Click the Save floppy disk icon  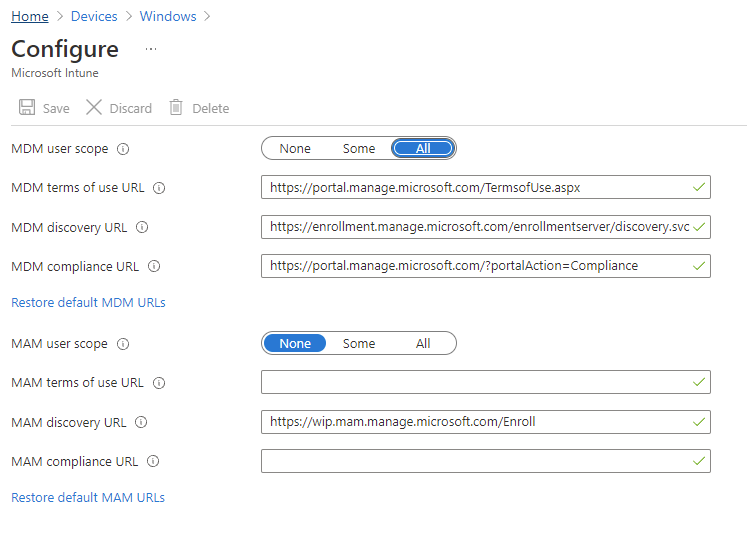(27, 107)
